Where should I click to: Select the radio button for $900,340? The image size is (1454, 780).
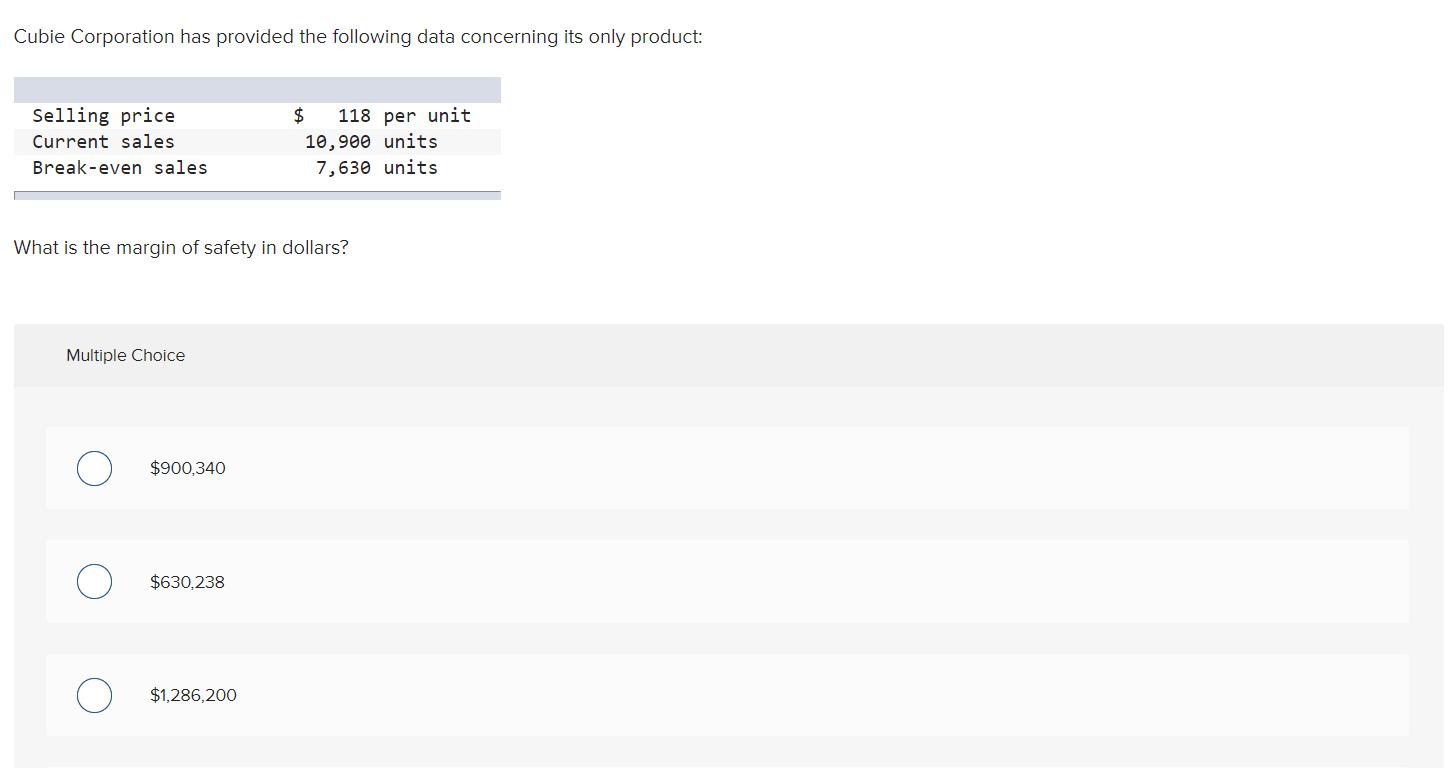[94, 468]
